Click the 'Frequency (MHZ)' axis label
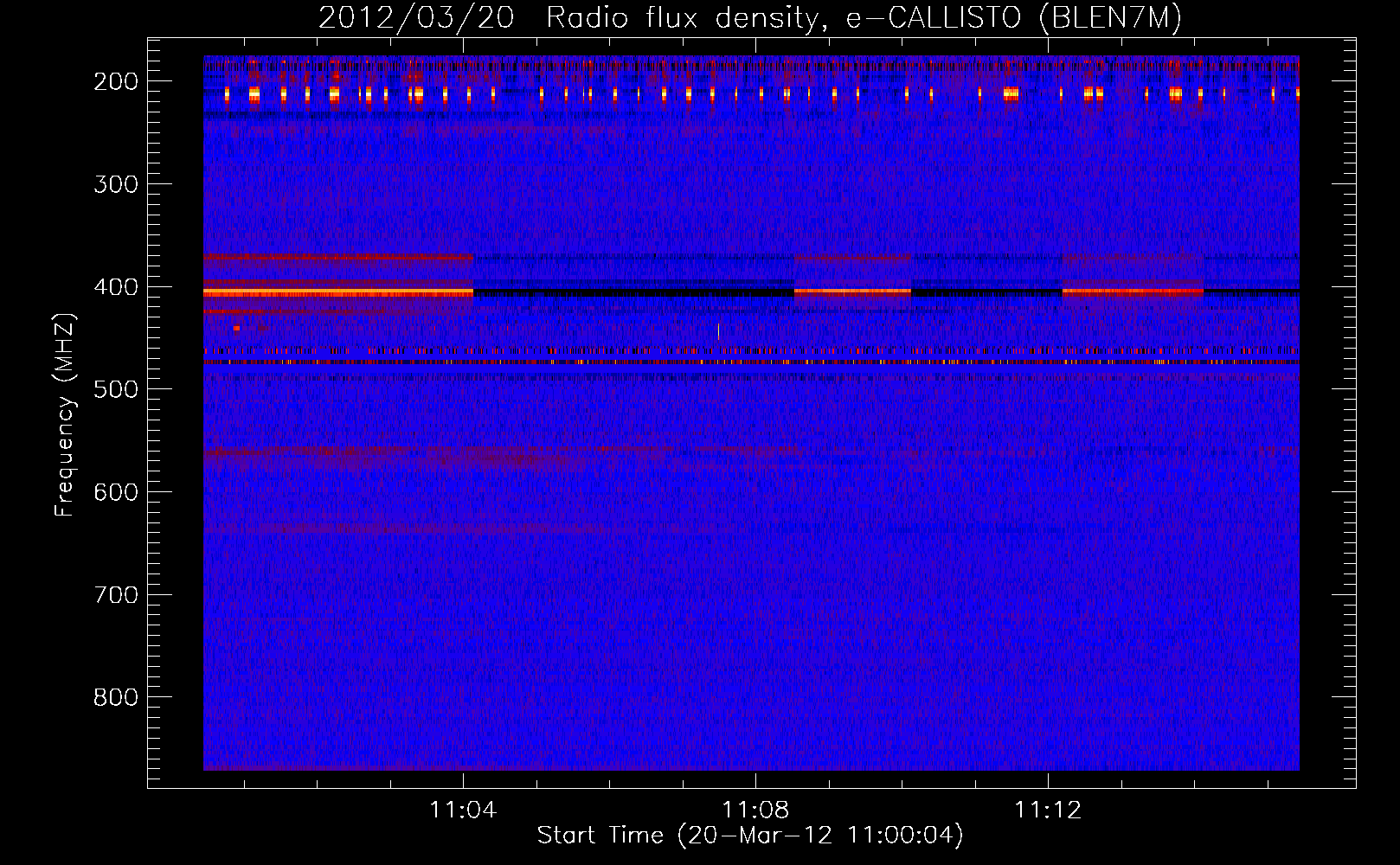Screen dimensions: 1400x865 coord(65,414)
